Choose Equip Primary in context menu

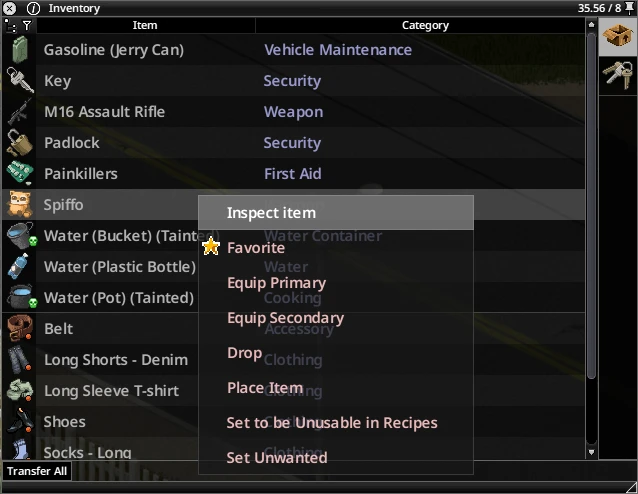pyautogui.click(x=276, y=283)
